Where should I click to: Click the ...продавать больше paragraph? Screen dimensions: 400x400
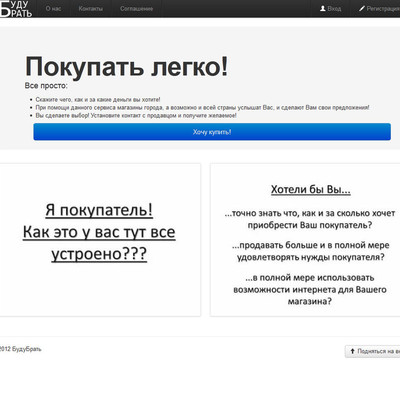click(311, 251)
